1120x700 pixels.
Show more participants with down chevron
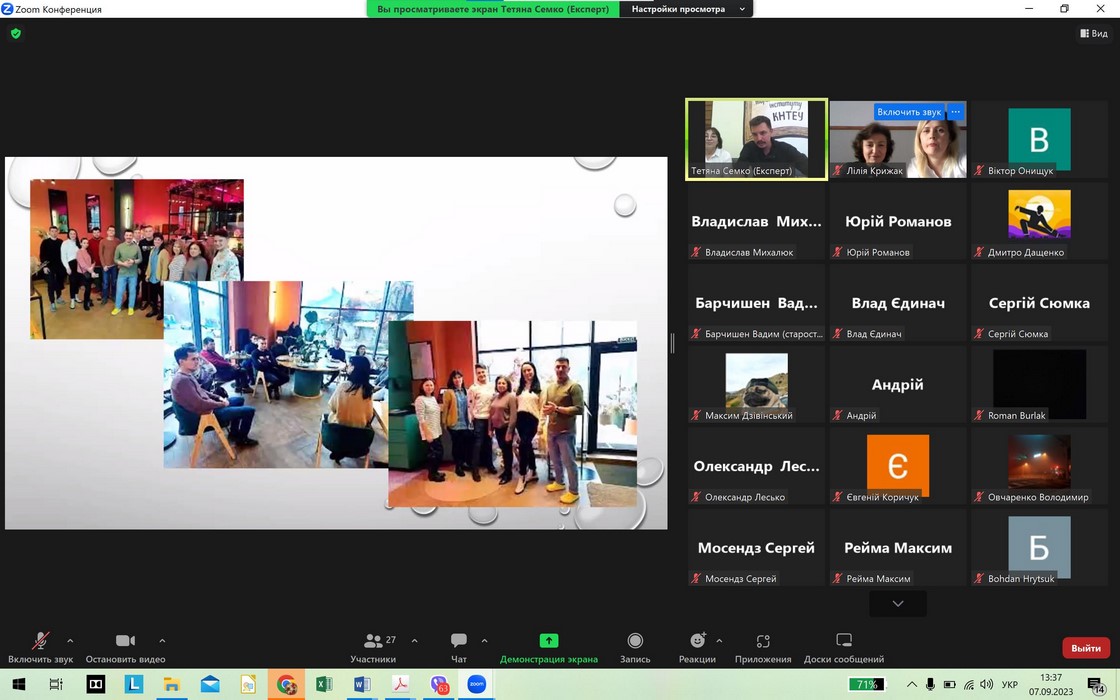coord(897,604)
